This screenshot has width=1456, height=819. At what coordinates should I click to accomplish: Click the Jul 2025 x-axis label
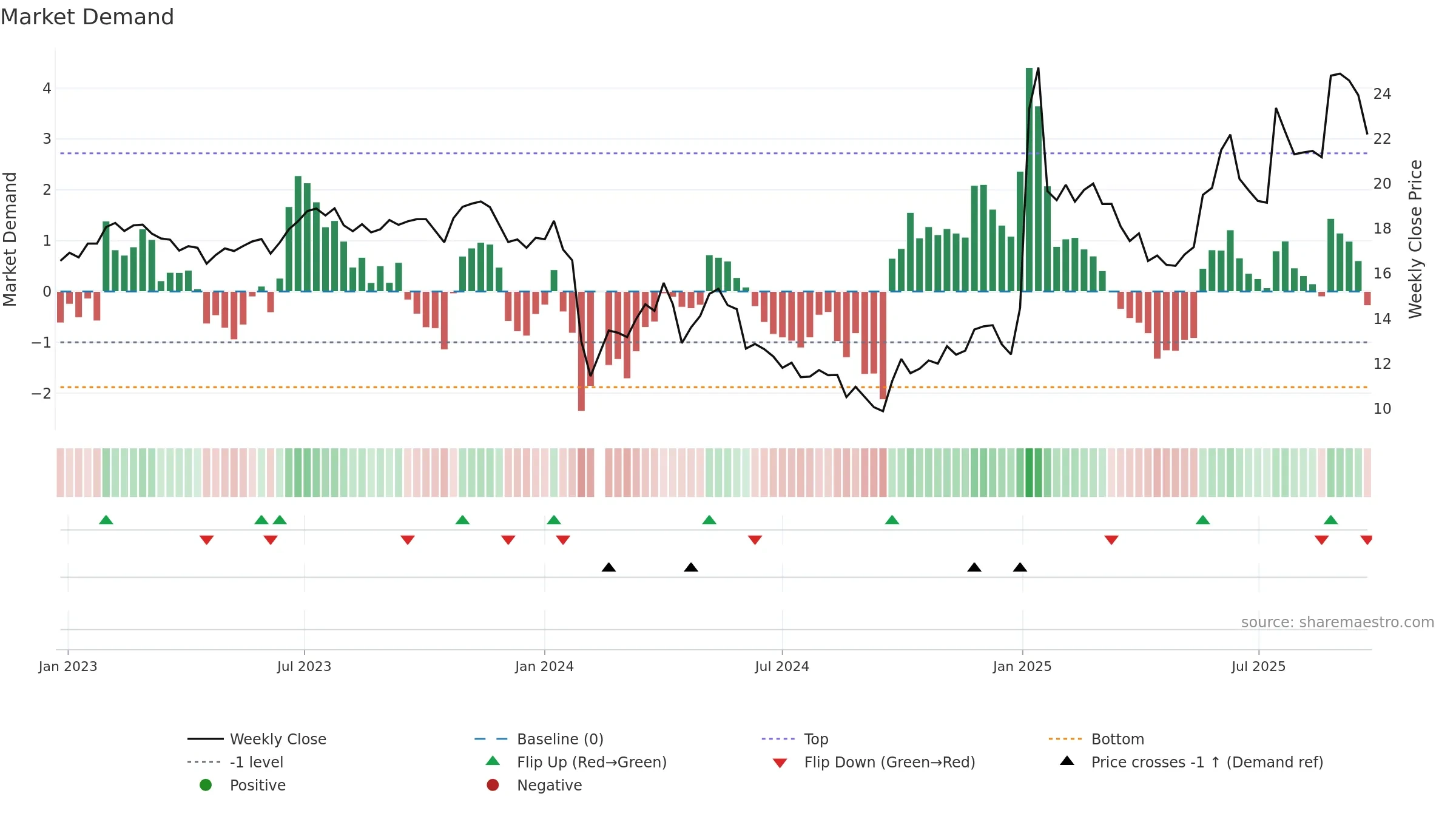(1258, 666)
